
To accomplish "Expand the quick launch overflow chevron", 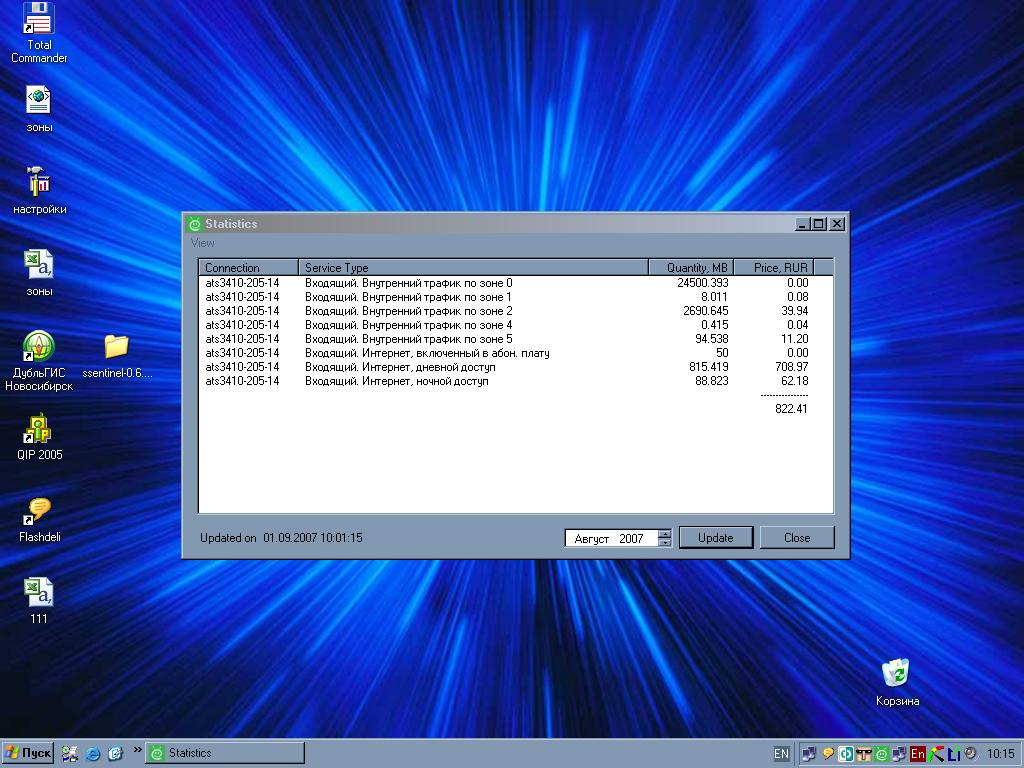I will (137, 750).
